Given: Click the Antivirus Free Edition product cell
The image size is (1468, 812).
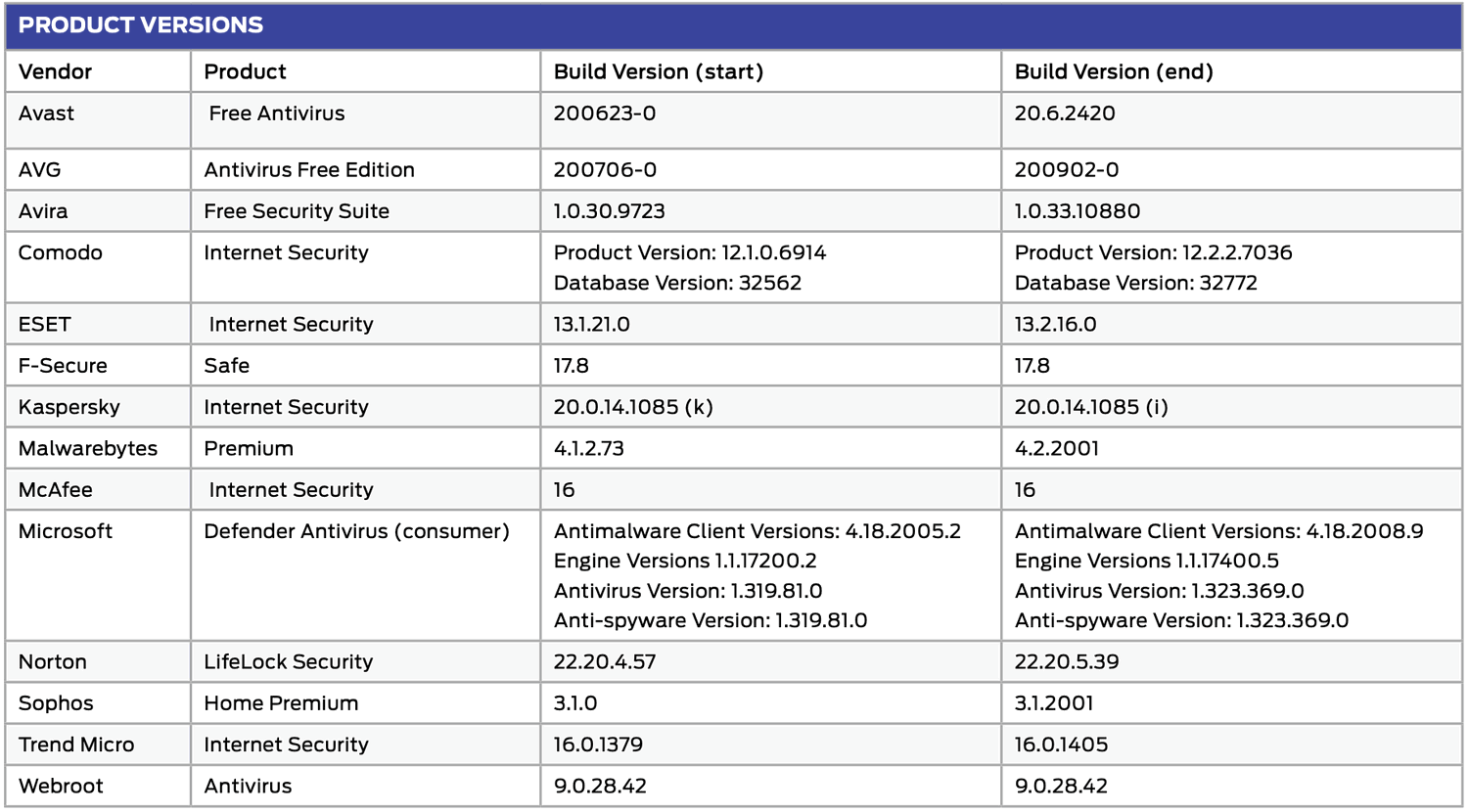Looking at the screenshot, I should click(x=309, y=170).
